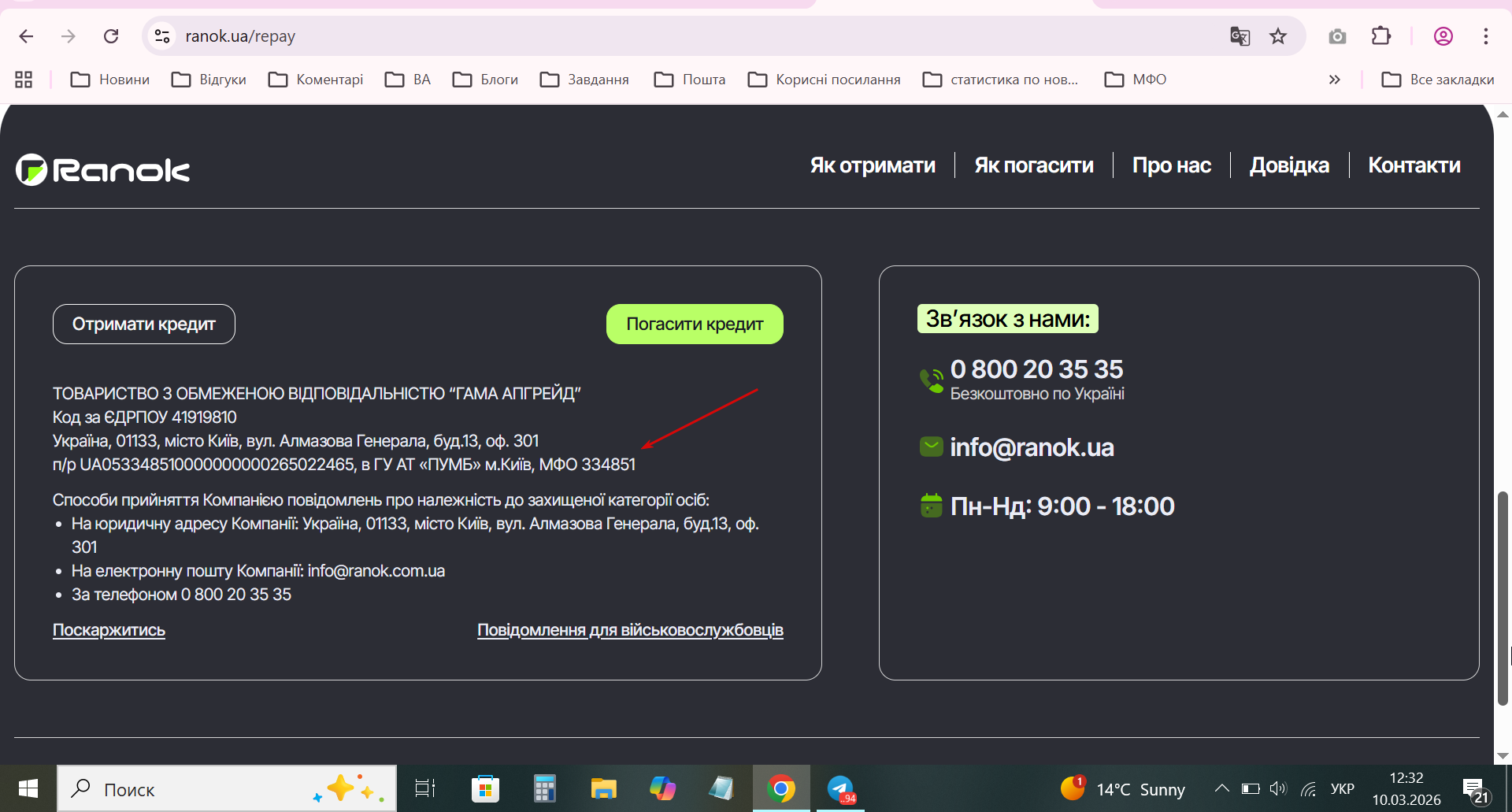Open the Windows Start menu
Image resolution: width=1512 pixels, height=812 pixels.
point(28,788)
